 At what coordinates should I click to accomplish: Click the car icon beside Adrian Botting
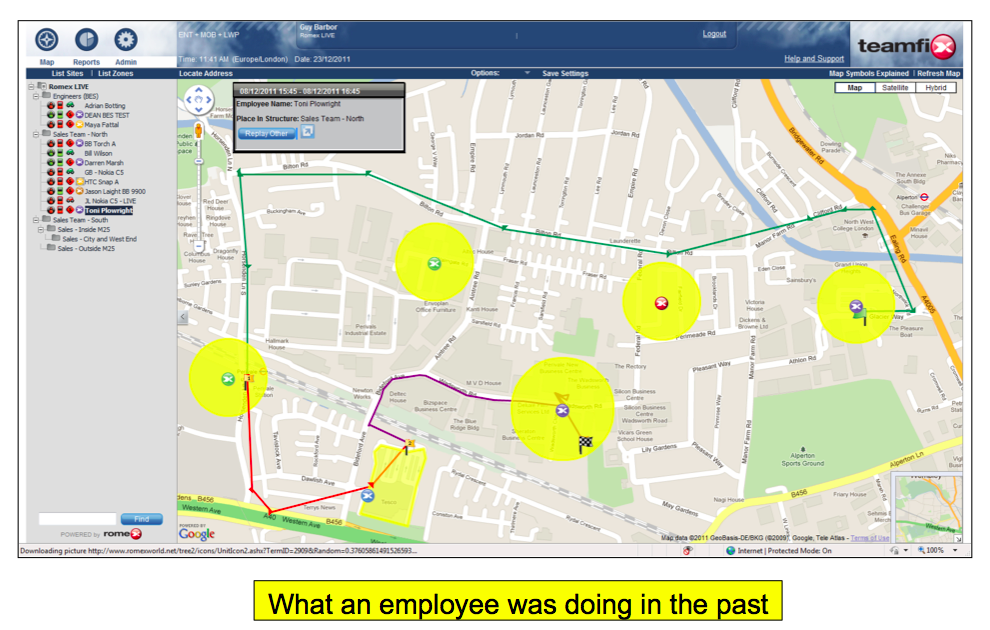70,105
